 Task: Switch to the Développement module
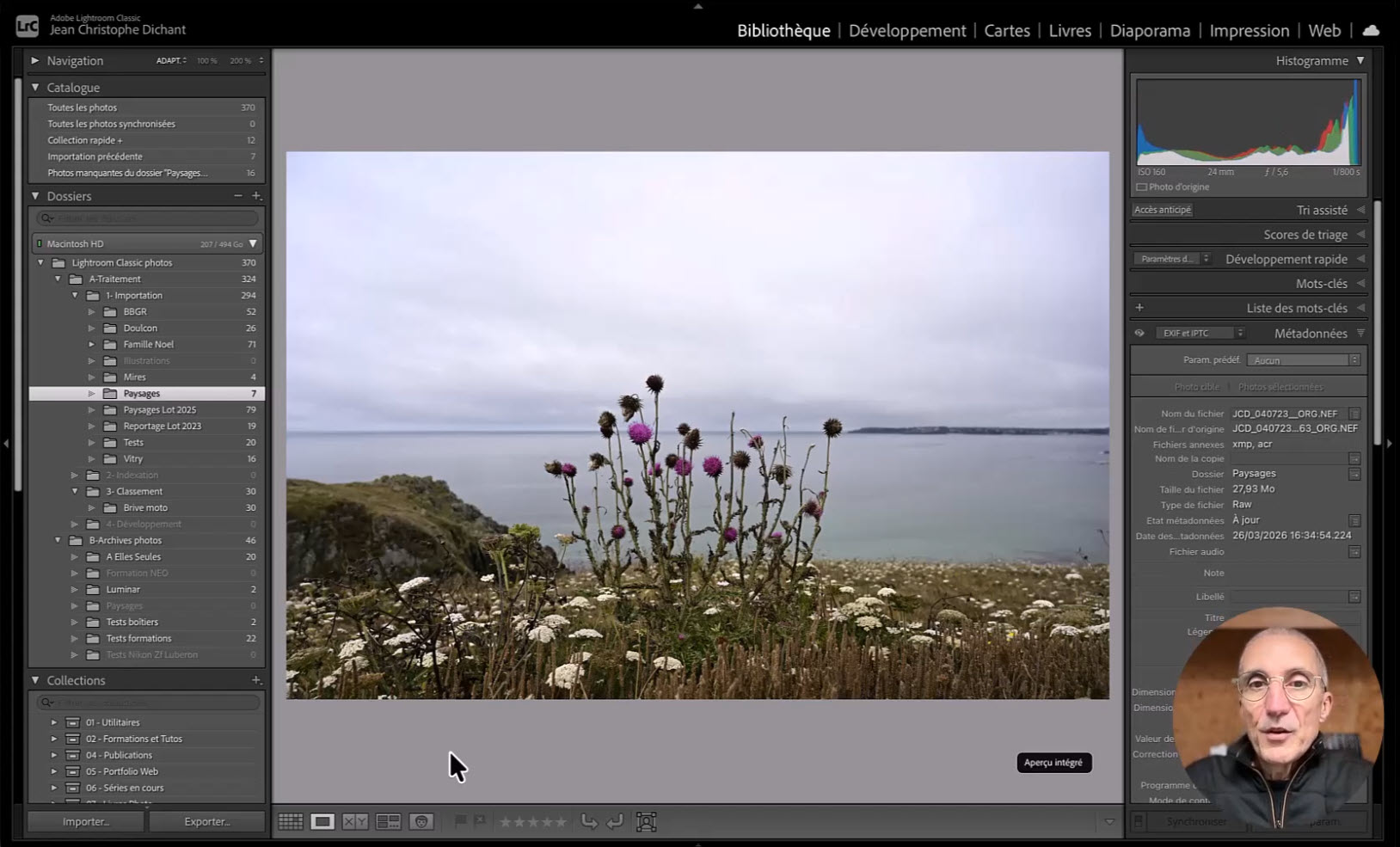pyautogui.click(x=906, y=31)
